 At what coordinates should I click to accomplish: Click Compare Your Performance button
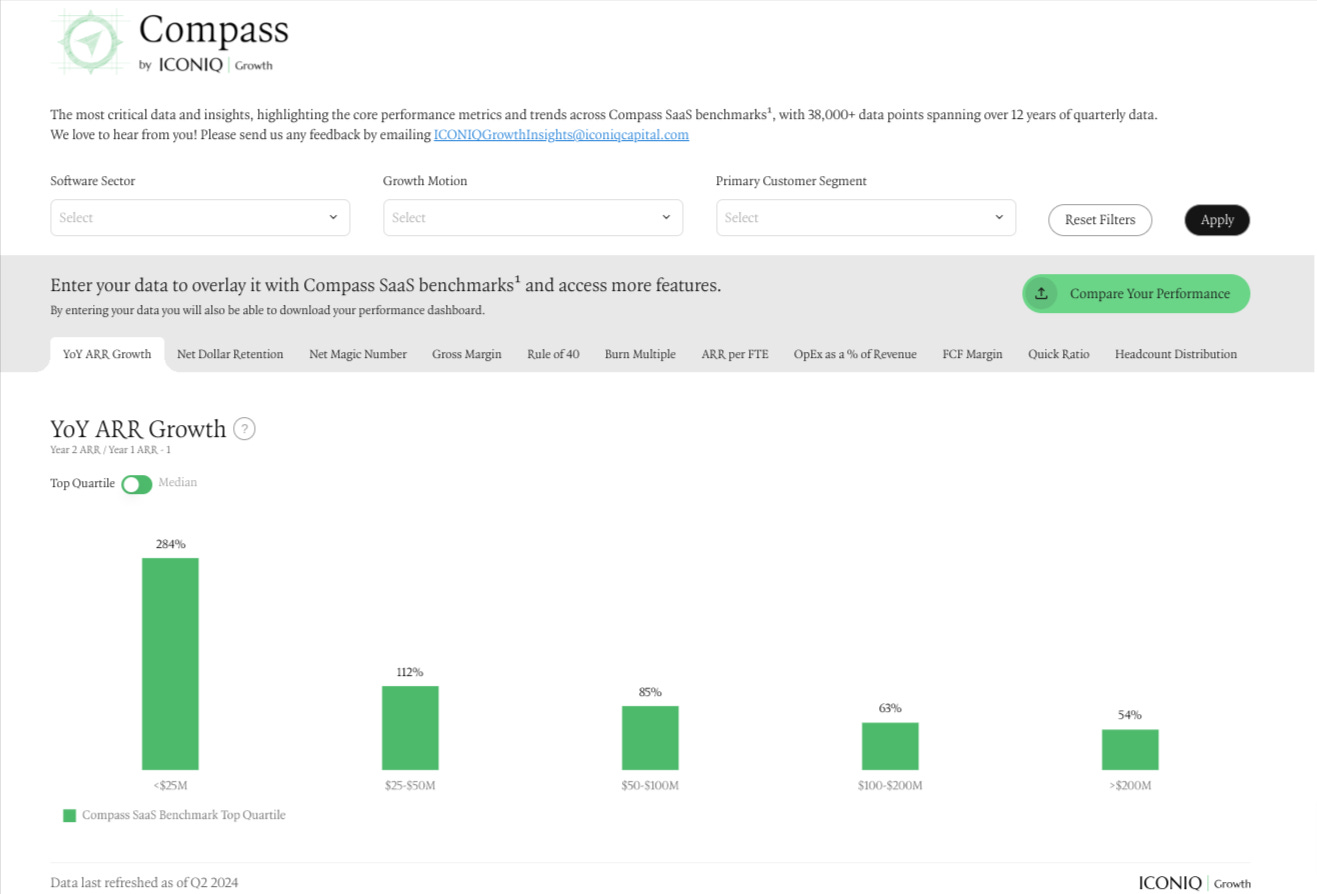[x=1136, y=294]
